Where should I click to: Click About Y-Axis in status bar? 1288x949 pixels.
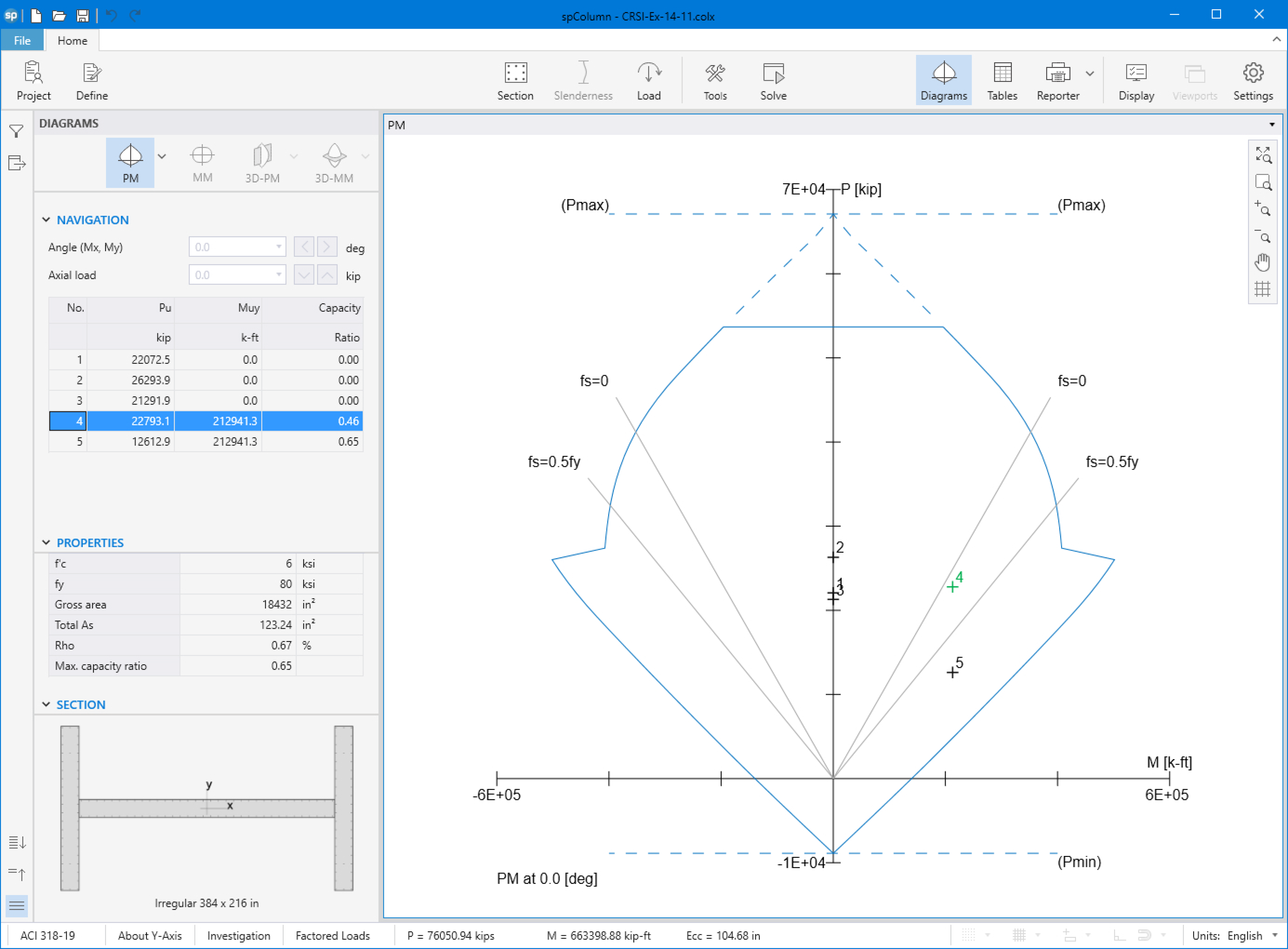(150, 936)
